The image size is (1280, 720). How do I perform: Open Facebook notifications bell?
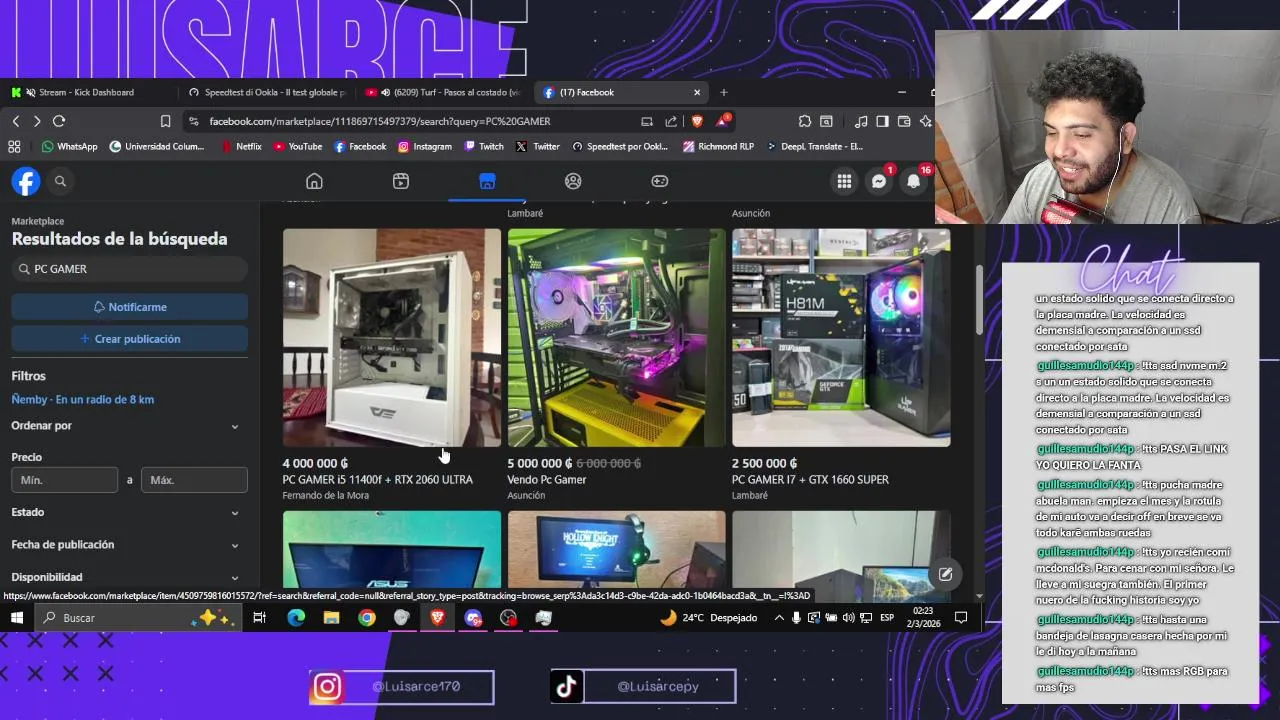[913, 181]
